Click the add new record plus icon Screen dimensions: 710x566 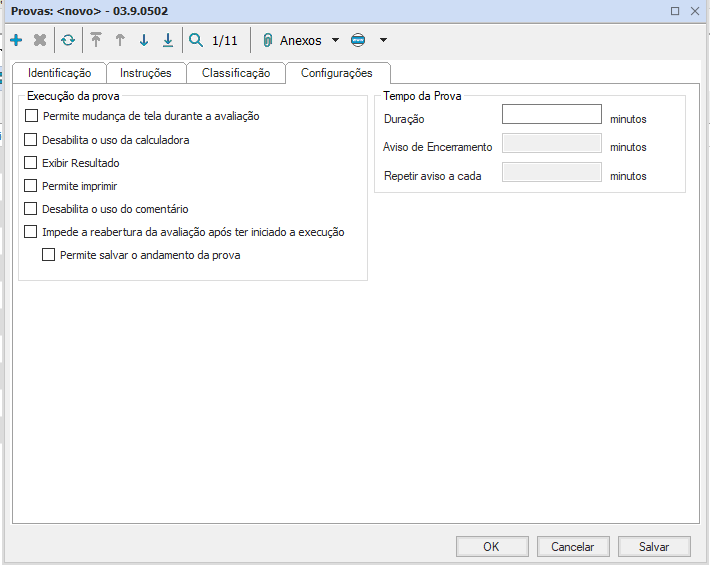pyautogui.click(x=16, y=41)
